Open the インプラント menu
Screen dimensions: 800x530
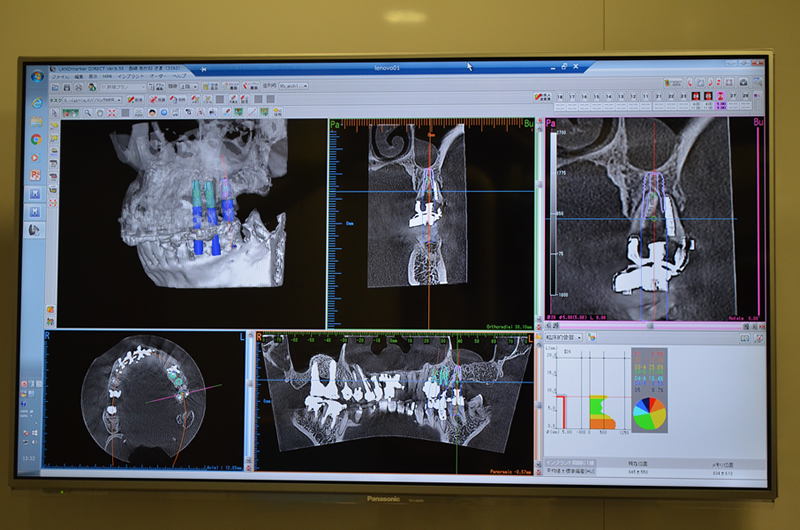point(131,77)
